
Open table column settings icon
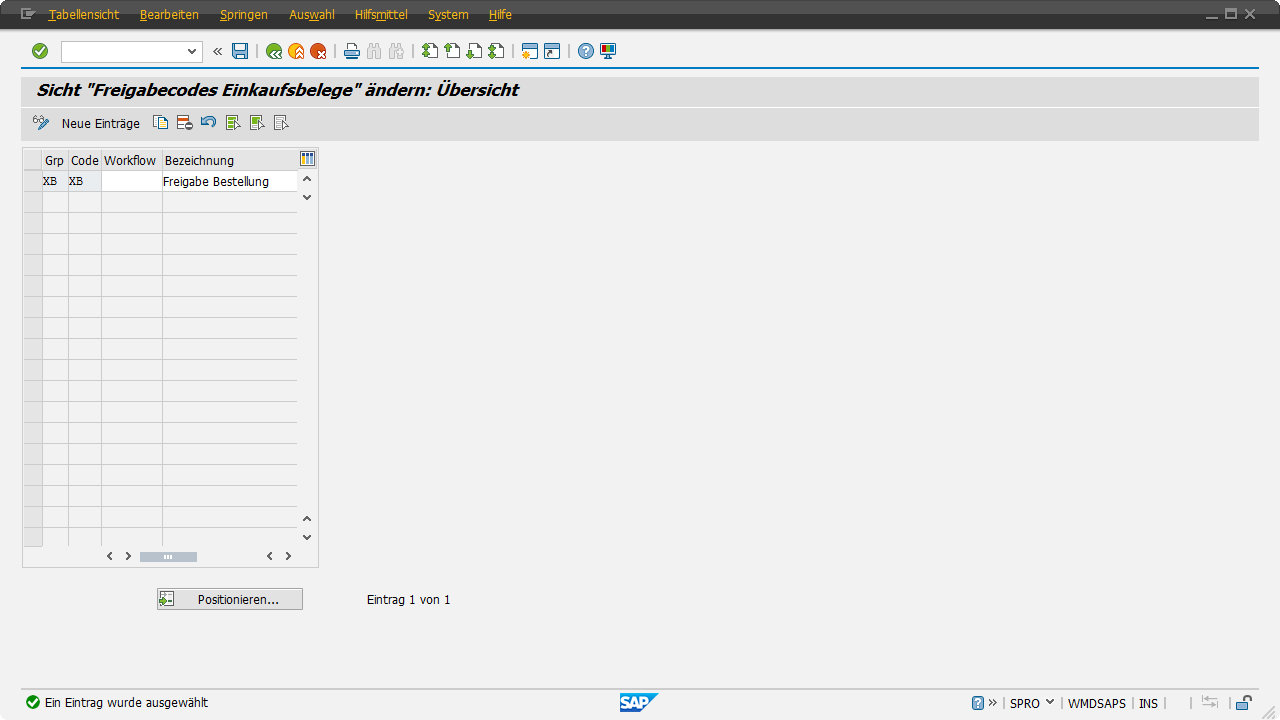pos(308,159)
